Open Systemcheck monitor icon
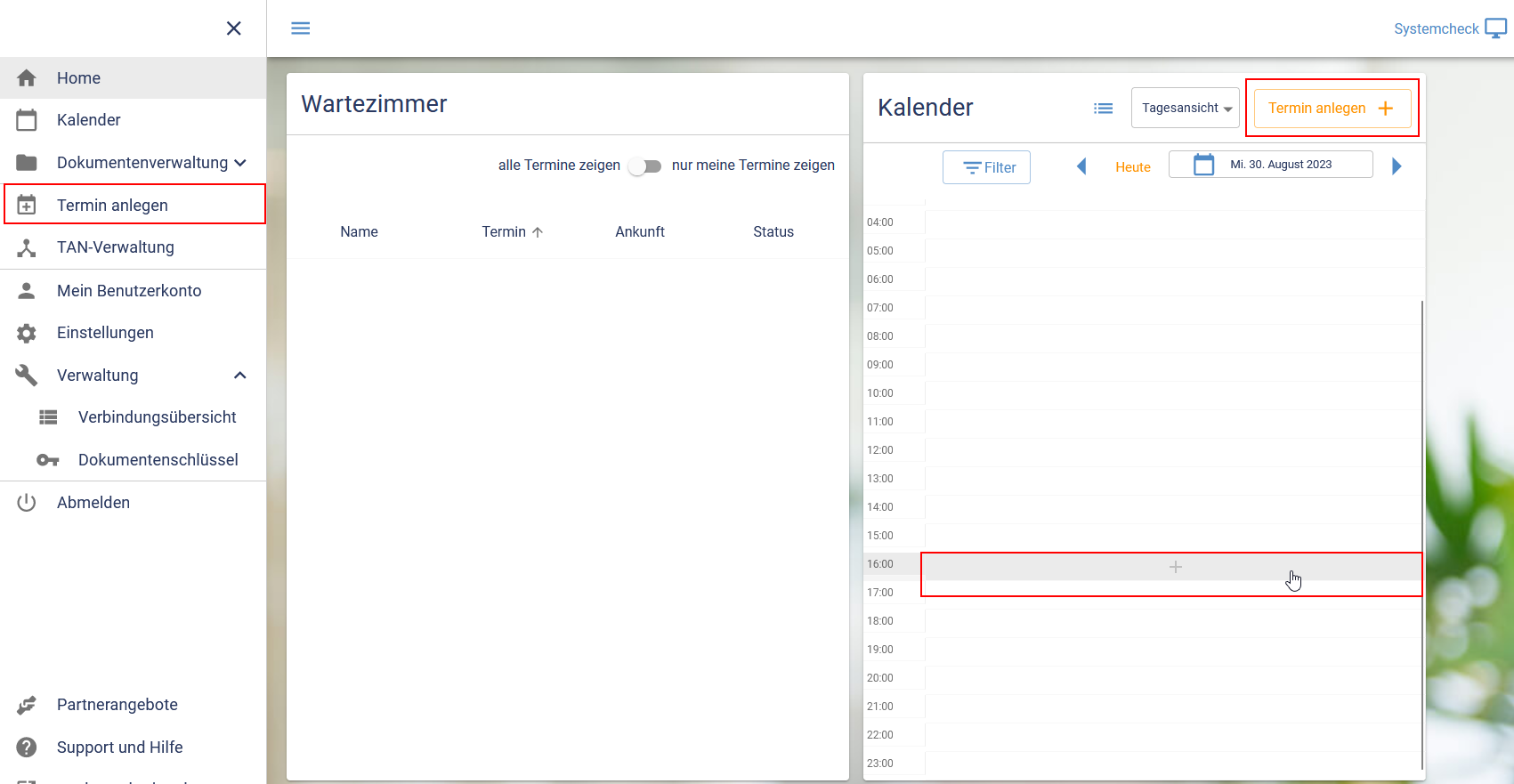The width and height of the screenshot is (1514, 784). [x=1495, y=28]
